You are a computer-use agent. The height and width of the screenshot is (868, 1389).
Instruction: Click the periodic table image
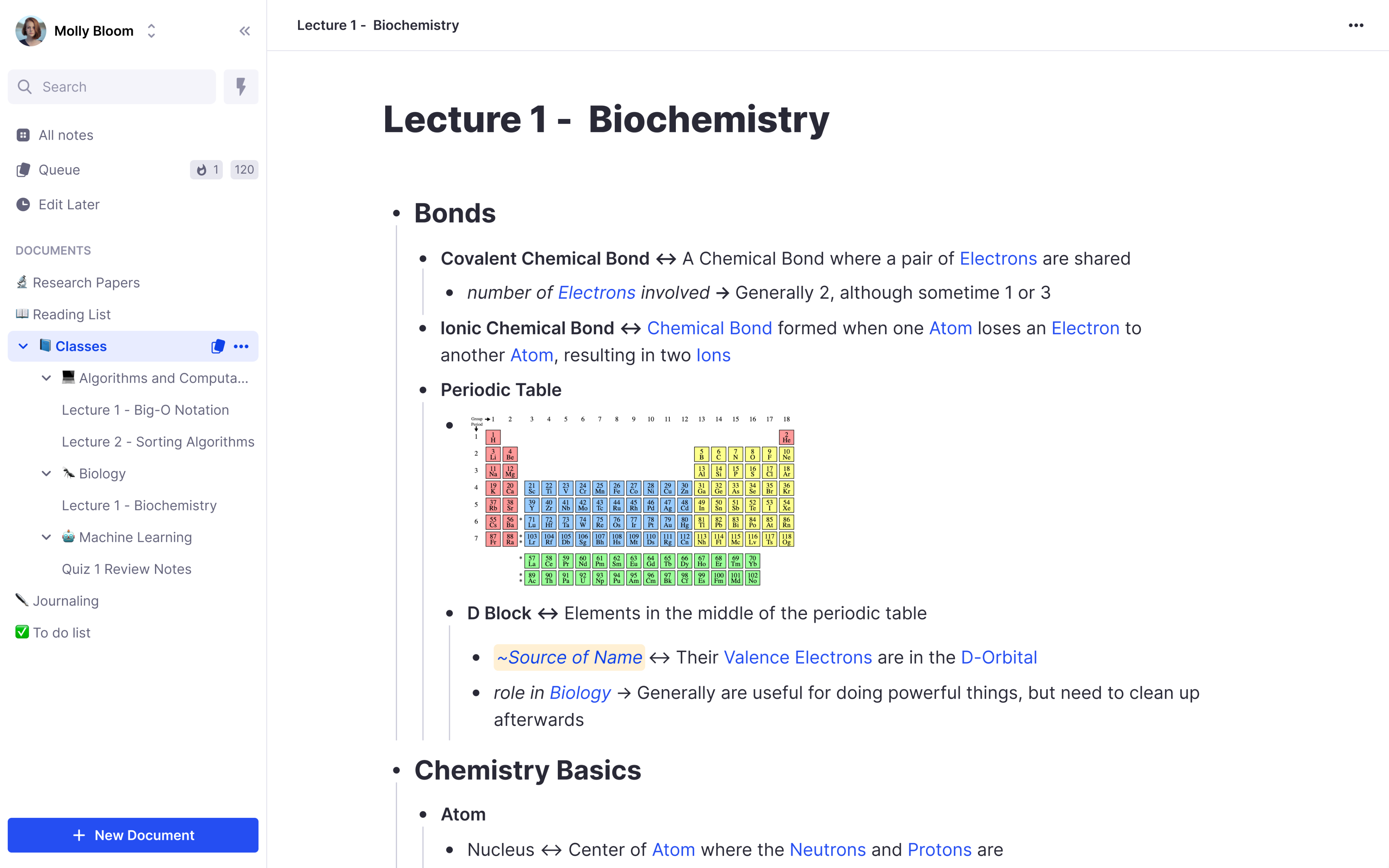(x=632, y=500)
